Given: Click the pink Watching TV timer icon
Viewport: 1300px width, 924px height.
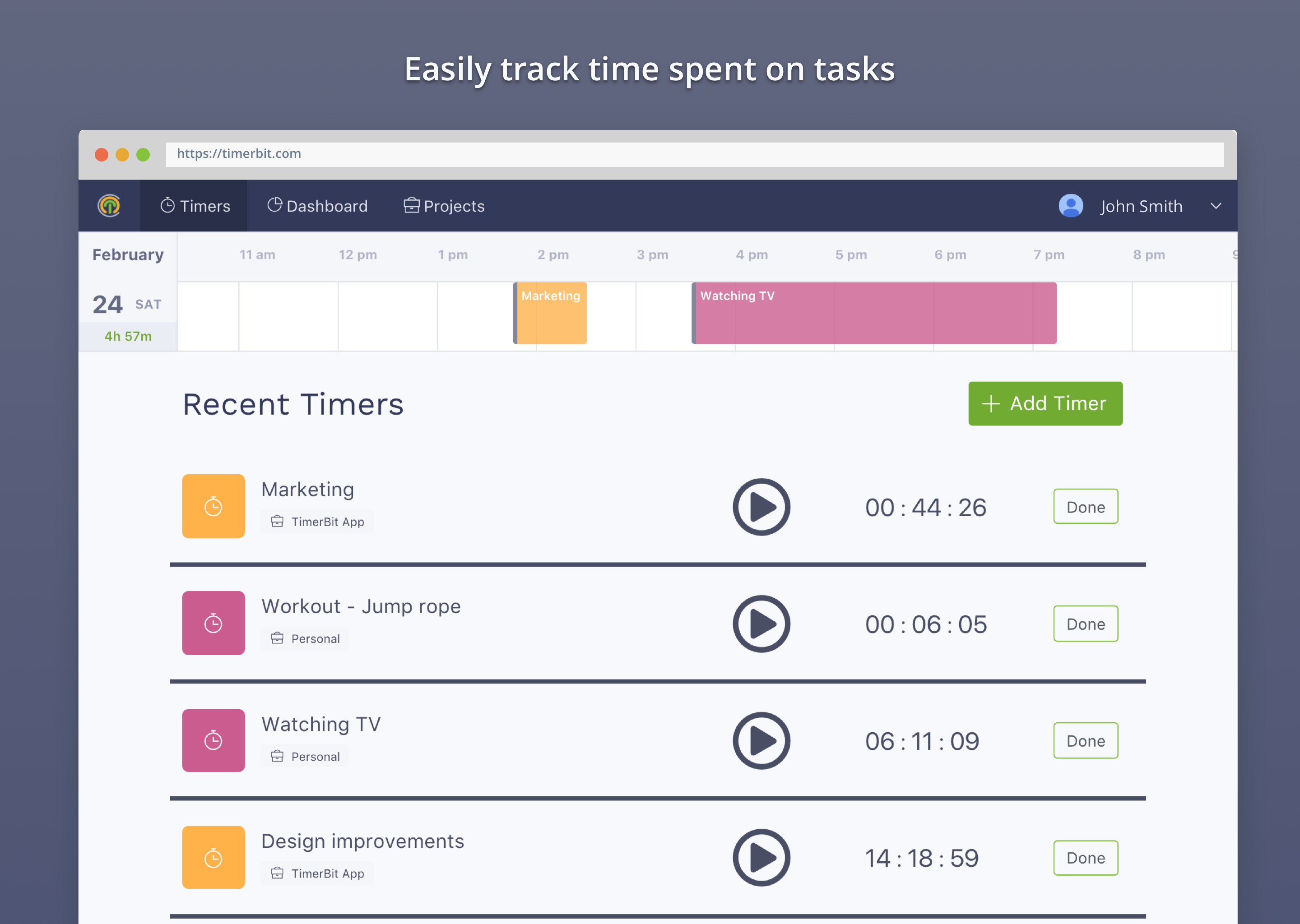Looking at the screenshot, I should pos(214,740).
